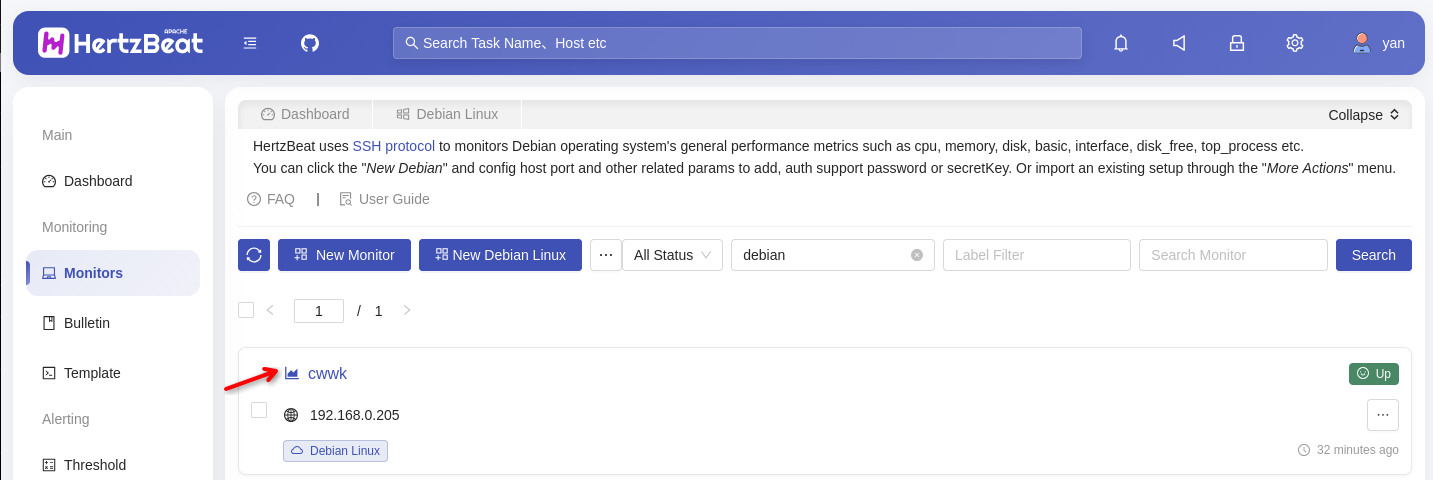The width and height of the screenshot is (1433, 480).
Task: Open the cwwk card's ellipsis menu
Action: 1382,415
